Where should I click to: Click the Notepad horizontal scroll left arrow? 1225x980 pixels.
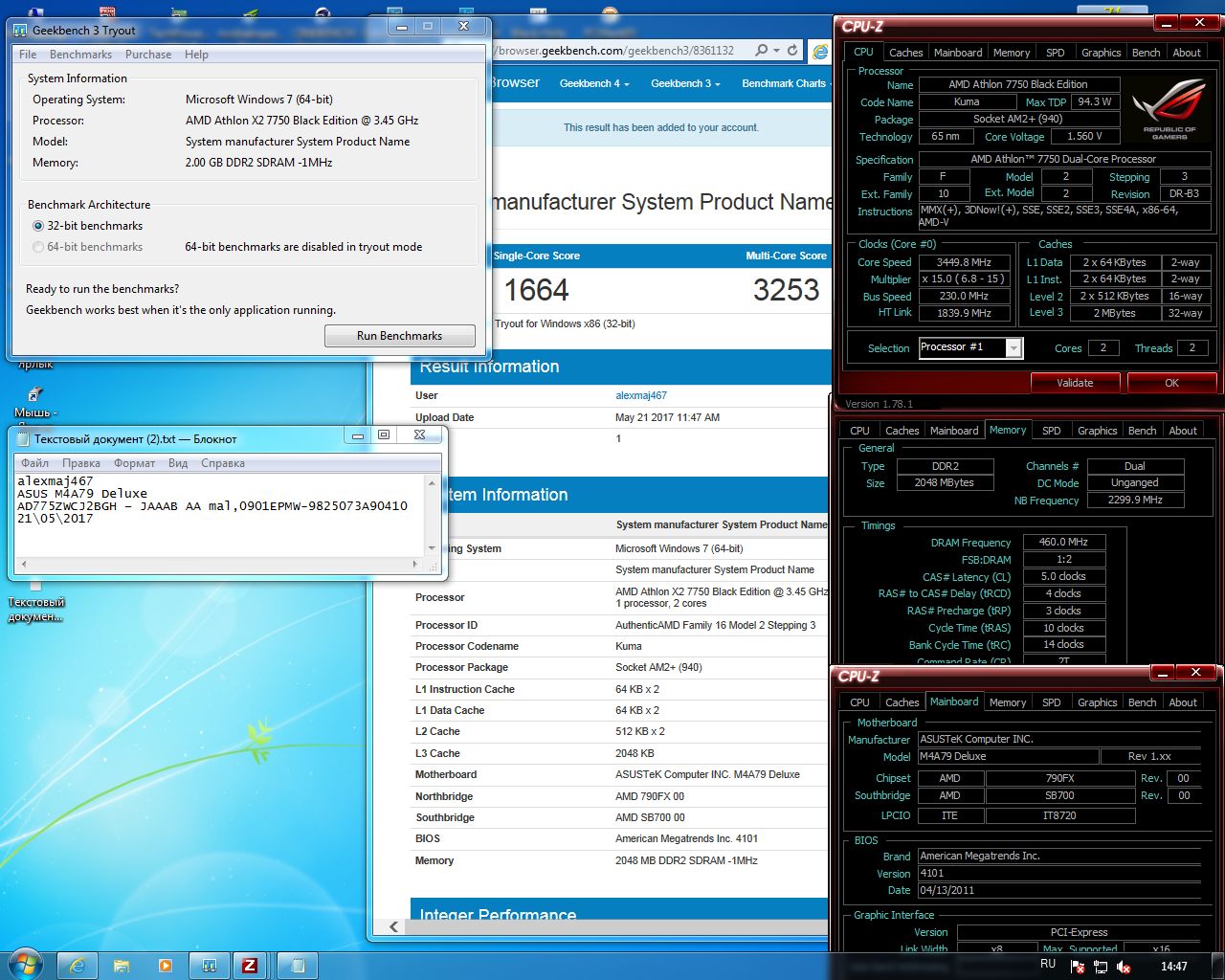point(23,565)
